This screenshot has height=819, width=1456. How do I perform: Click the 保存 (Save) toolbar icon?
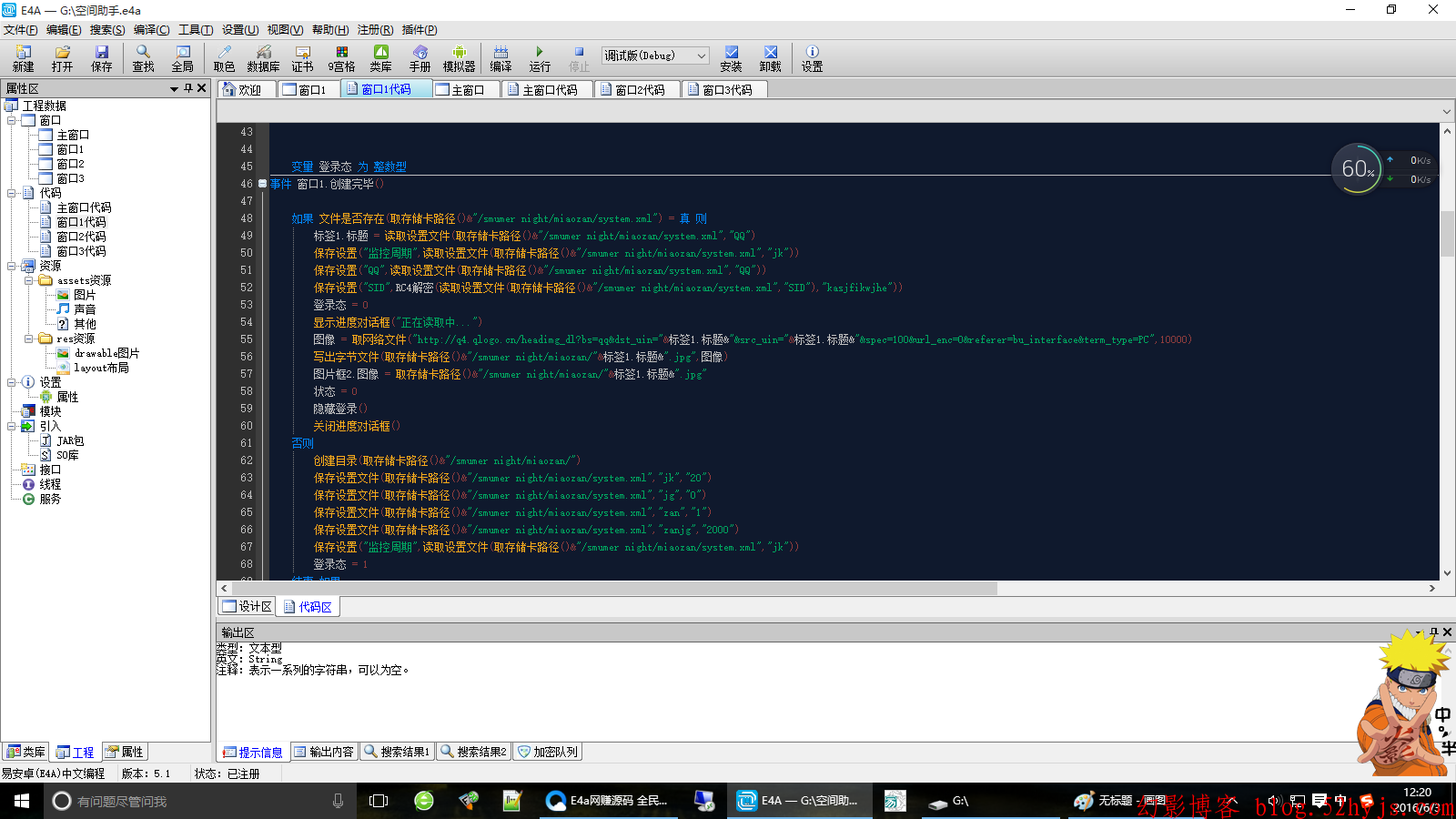(x=101, y=58)
